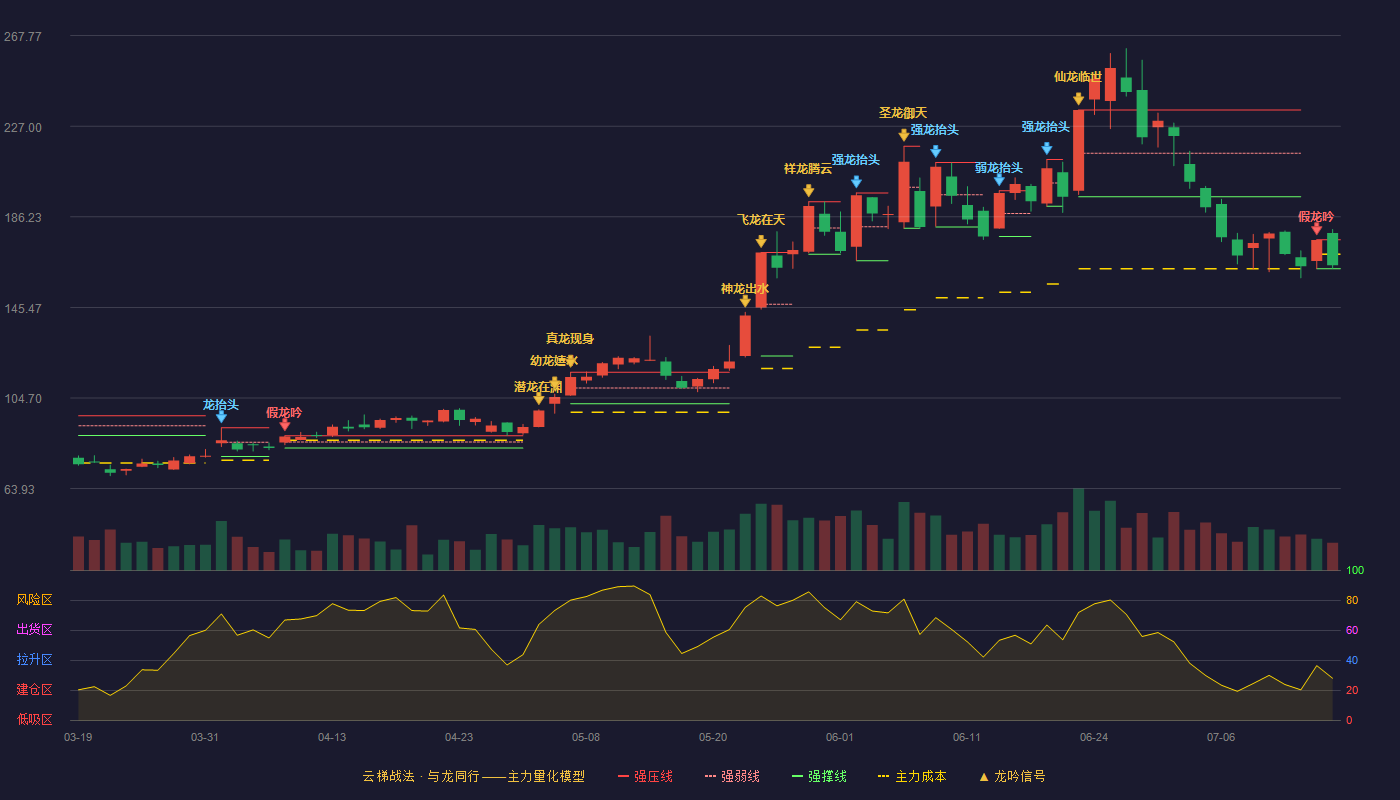Toggle the 强弱线 legend entry
The image size is (1400, 800).
point(732,776)
